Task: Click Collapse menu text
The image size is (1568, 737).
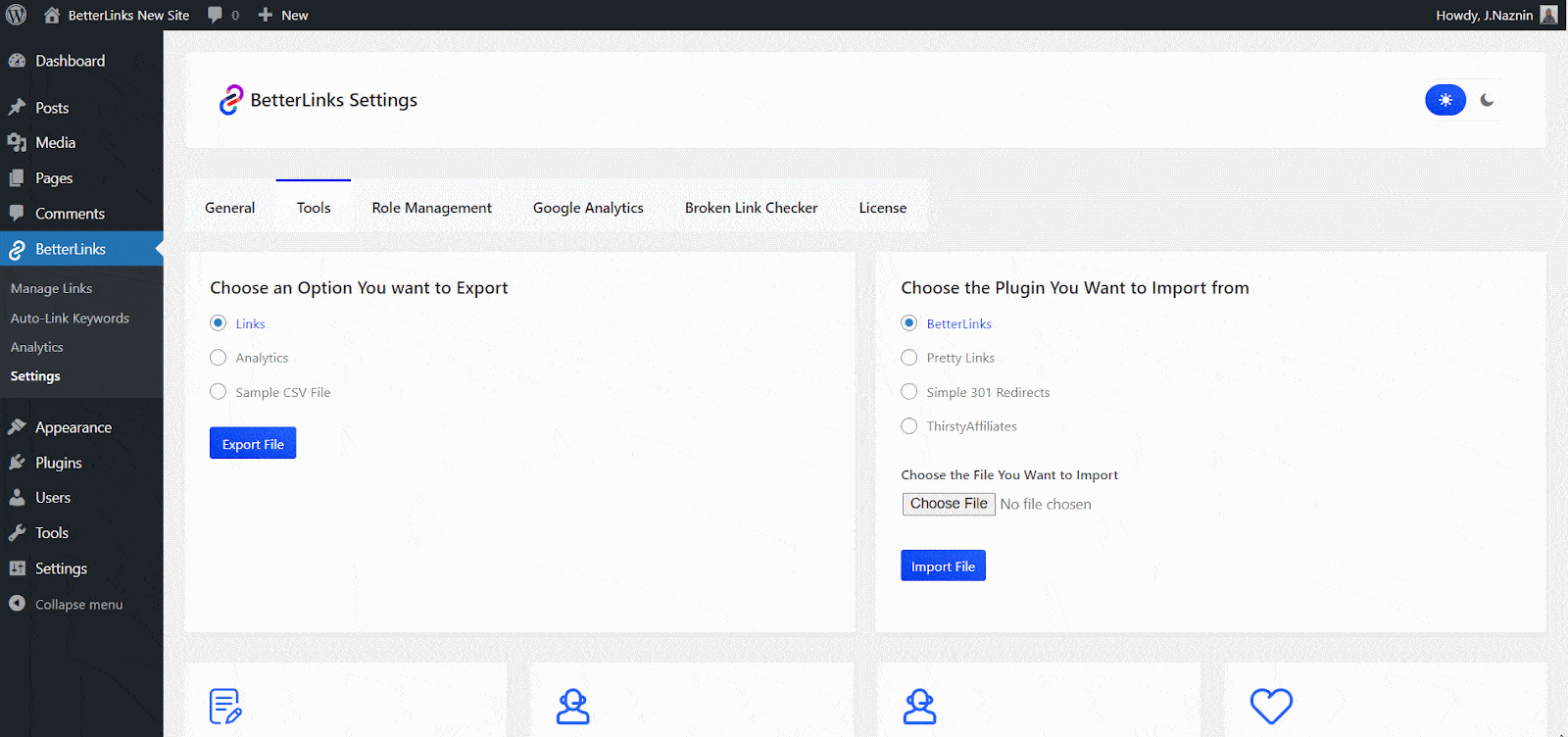Action: (x=79, y=605)
